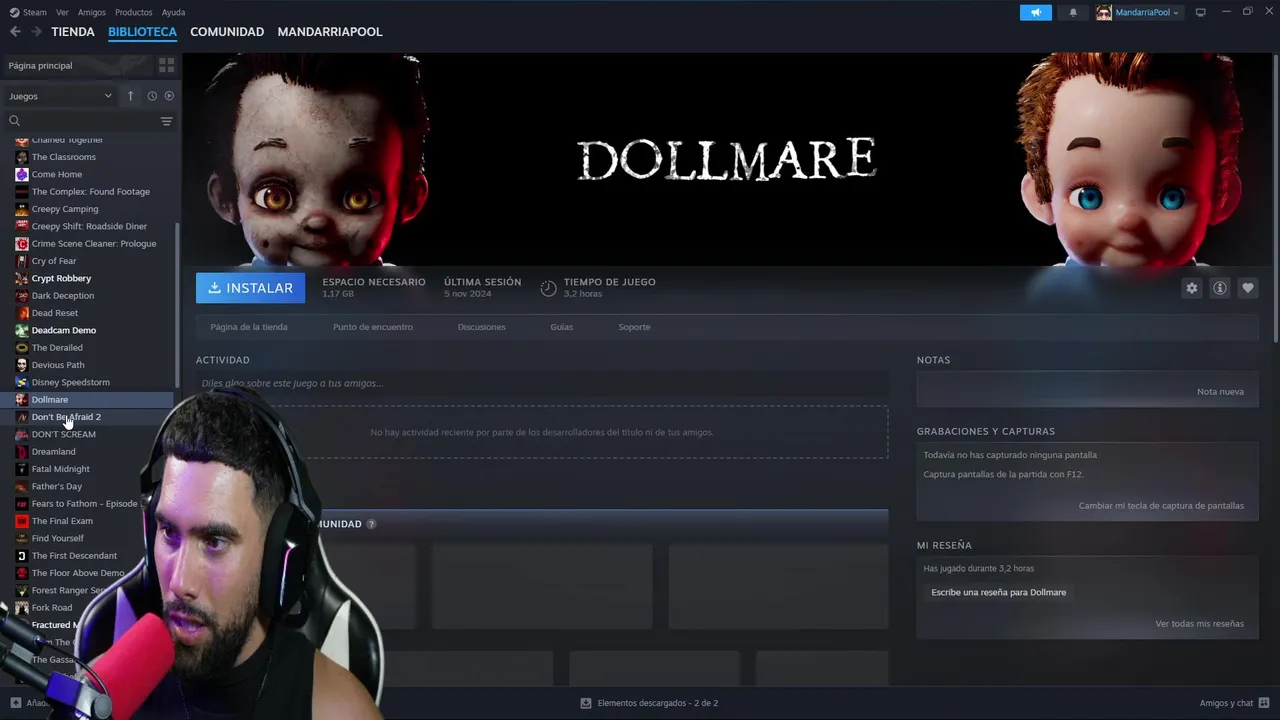Open Discusiones link
Viewport: 1280px width, 720px height.
point(481,327)
